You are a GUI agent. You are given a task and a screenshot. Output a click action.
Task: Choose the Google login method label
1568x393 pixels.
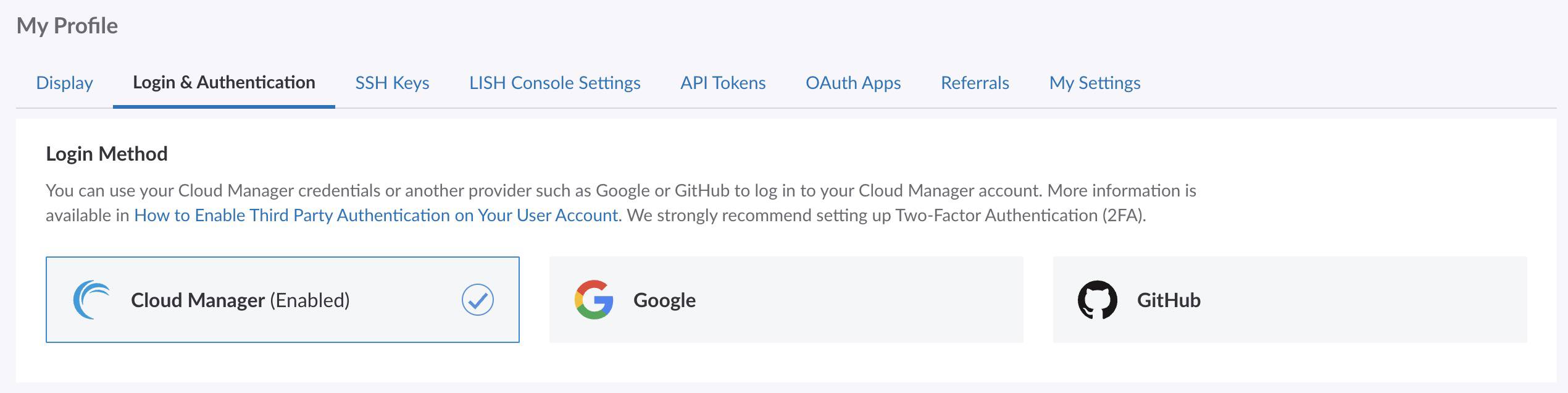point(664,300)
